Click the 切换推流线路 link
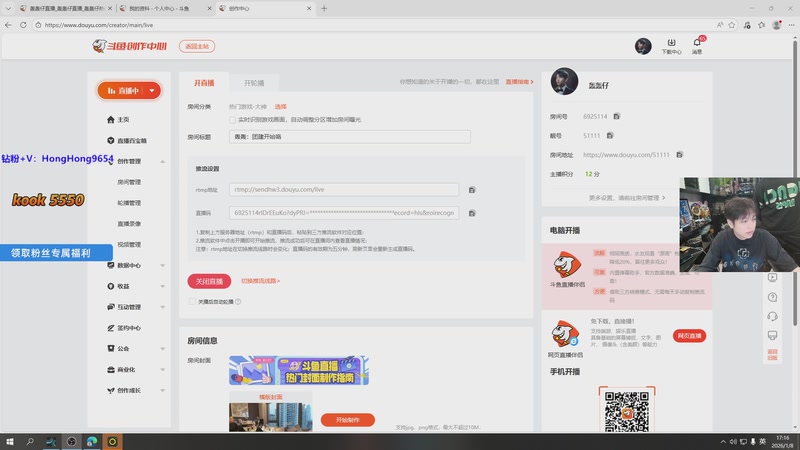 260,281
